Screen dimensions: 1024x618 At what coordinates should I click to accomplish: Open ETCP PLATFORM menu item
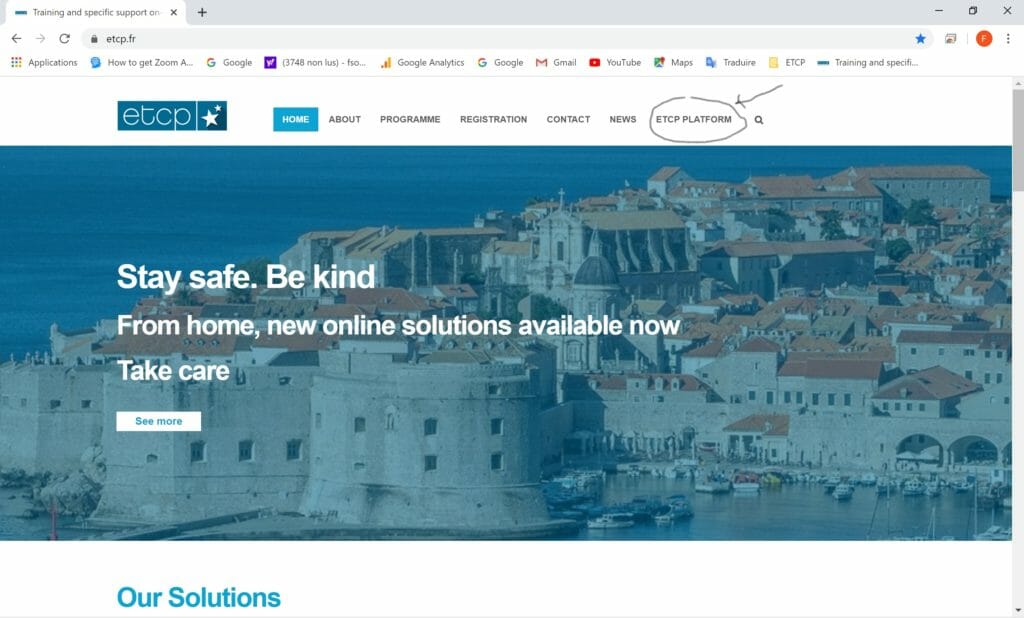pos(694,119)
